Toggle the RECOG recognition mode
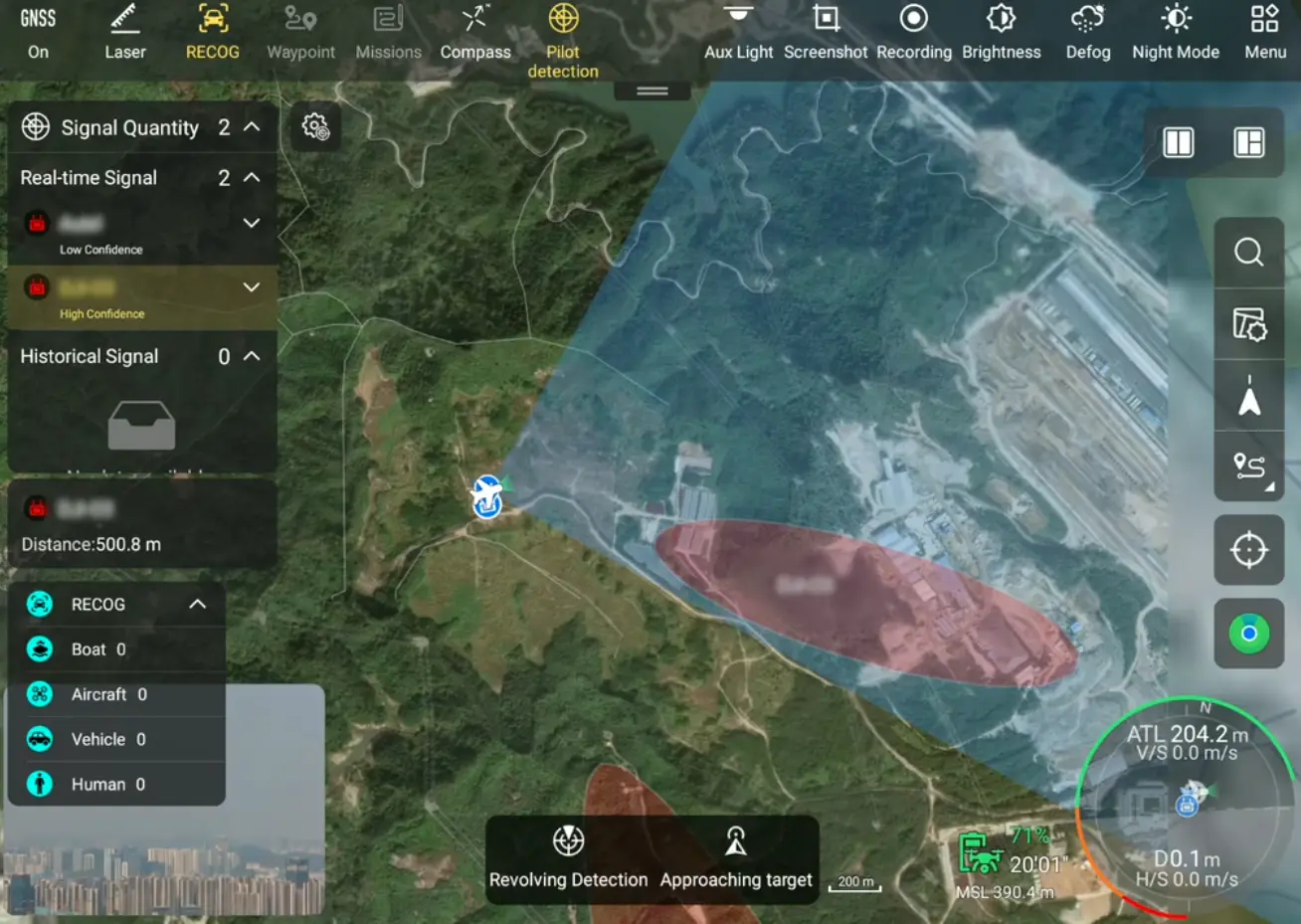Screen dimensions: 1301x924 (213, 33)
